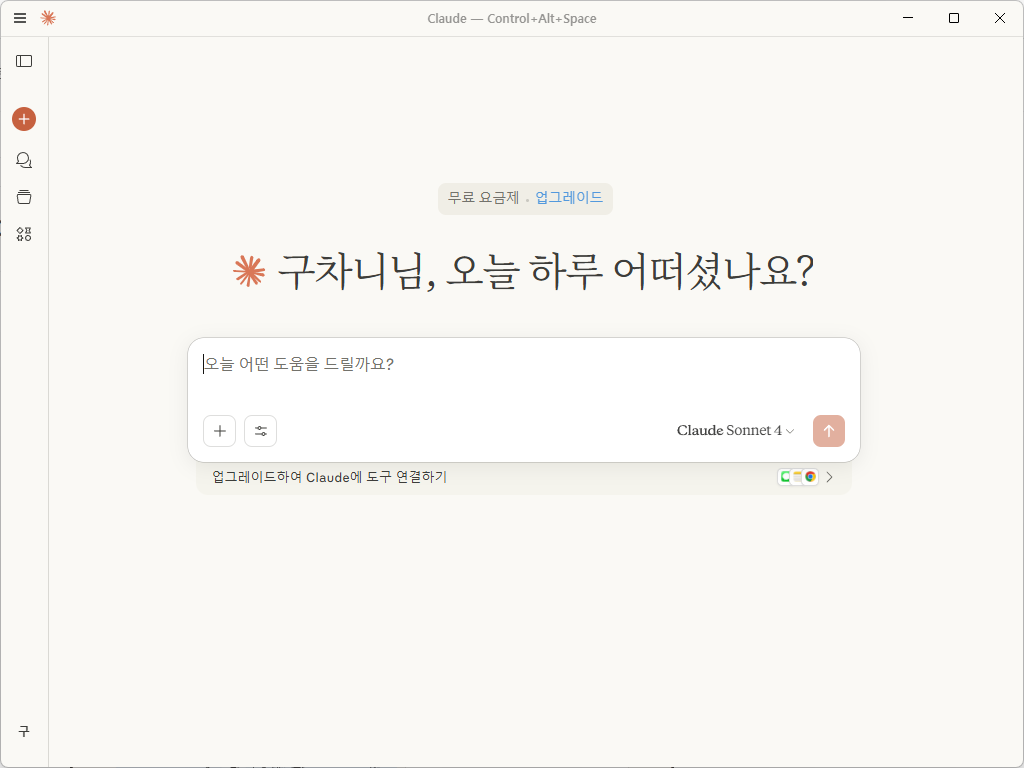This screenshot has width=1024, height=768.
Task: Open the hamburger menu in the title bar
Action: coord(20,18)
